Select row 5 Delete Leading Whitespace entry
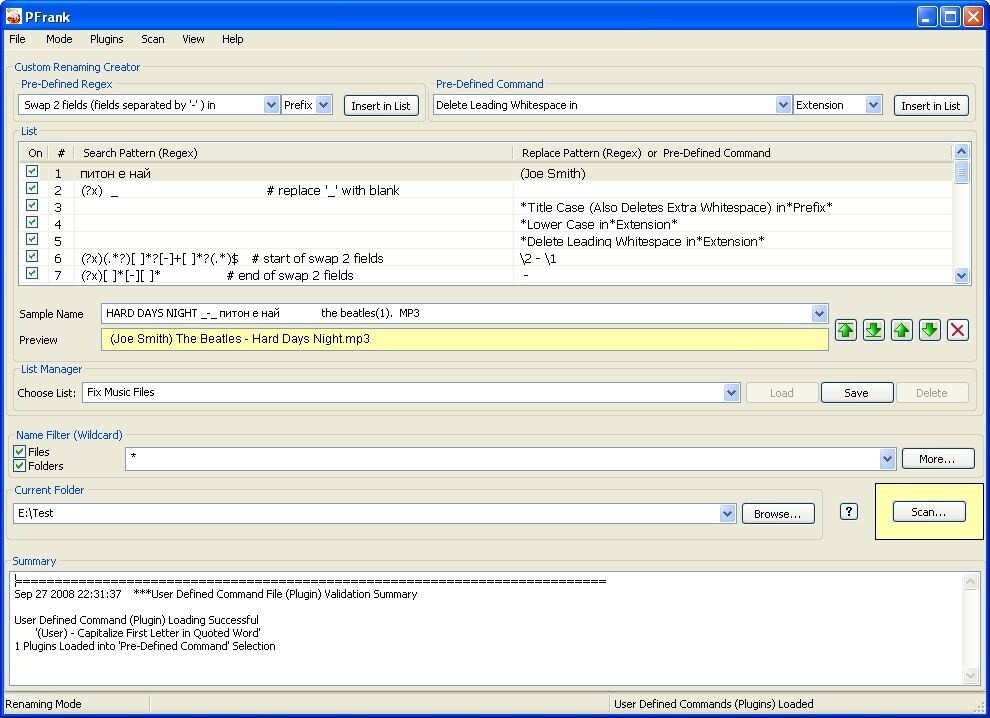990x718 pixels. click(x=642, y=241)
